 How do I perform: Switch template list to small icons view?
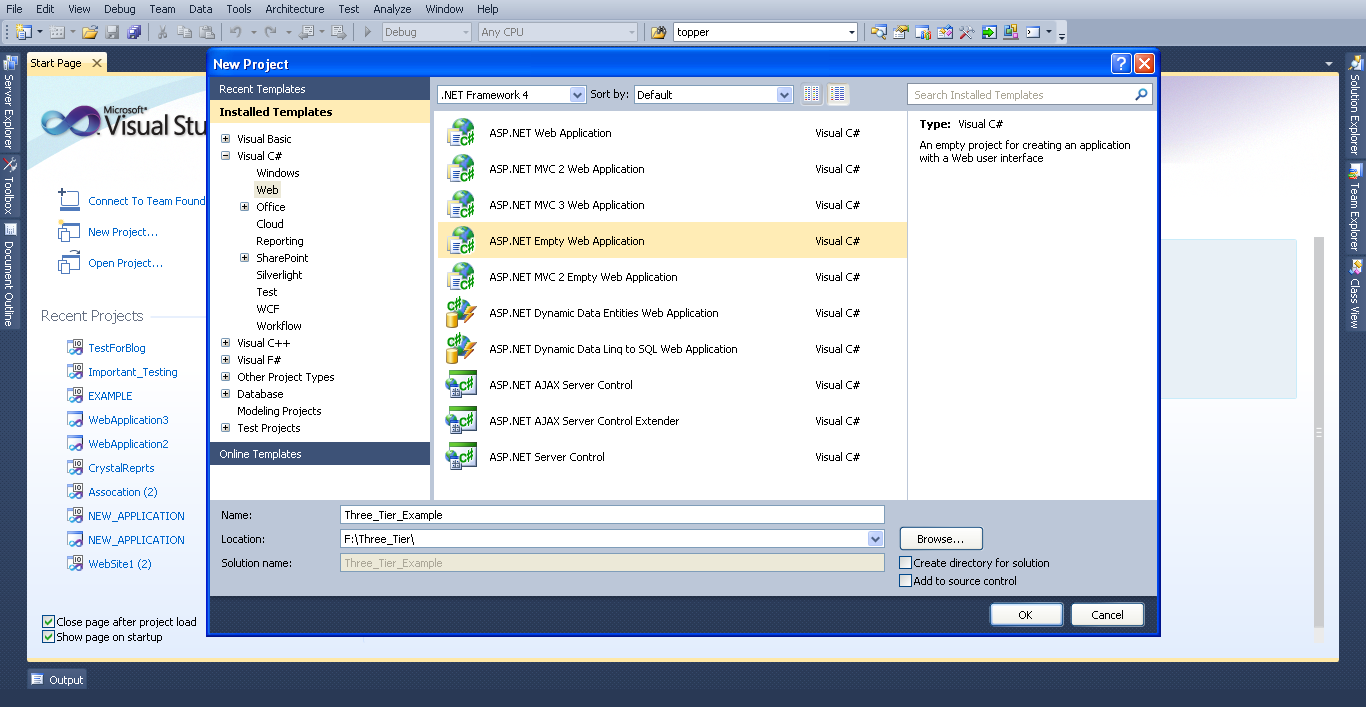[812, 94]
